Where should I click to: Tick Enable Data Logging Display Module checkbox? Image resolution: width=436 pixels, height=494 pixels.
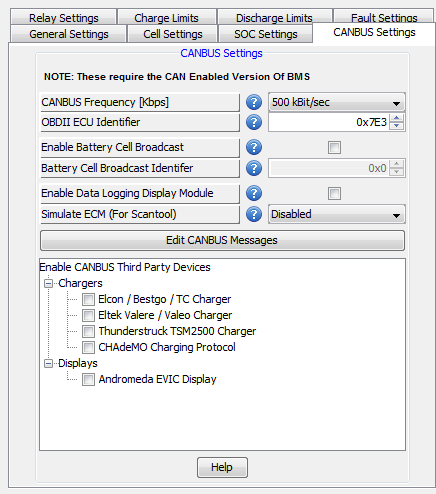pos(334,193)
